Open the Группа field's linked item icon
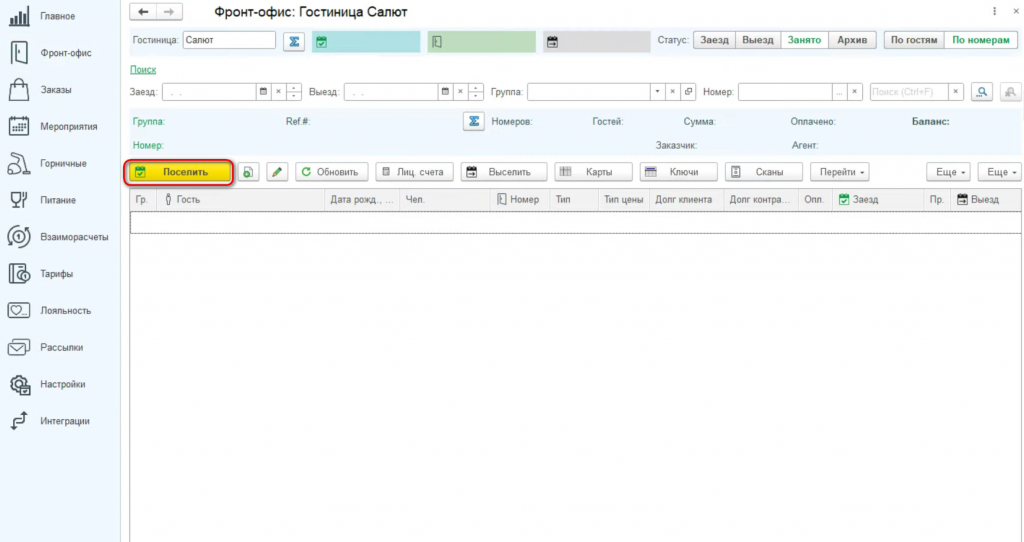Image resolution: width=1024 pixels, height=542 pixels. (688, 92)
